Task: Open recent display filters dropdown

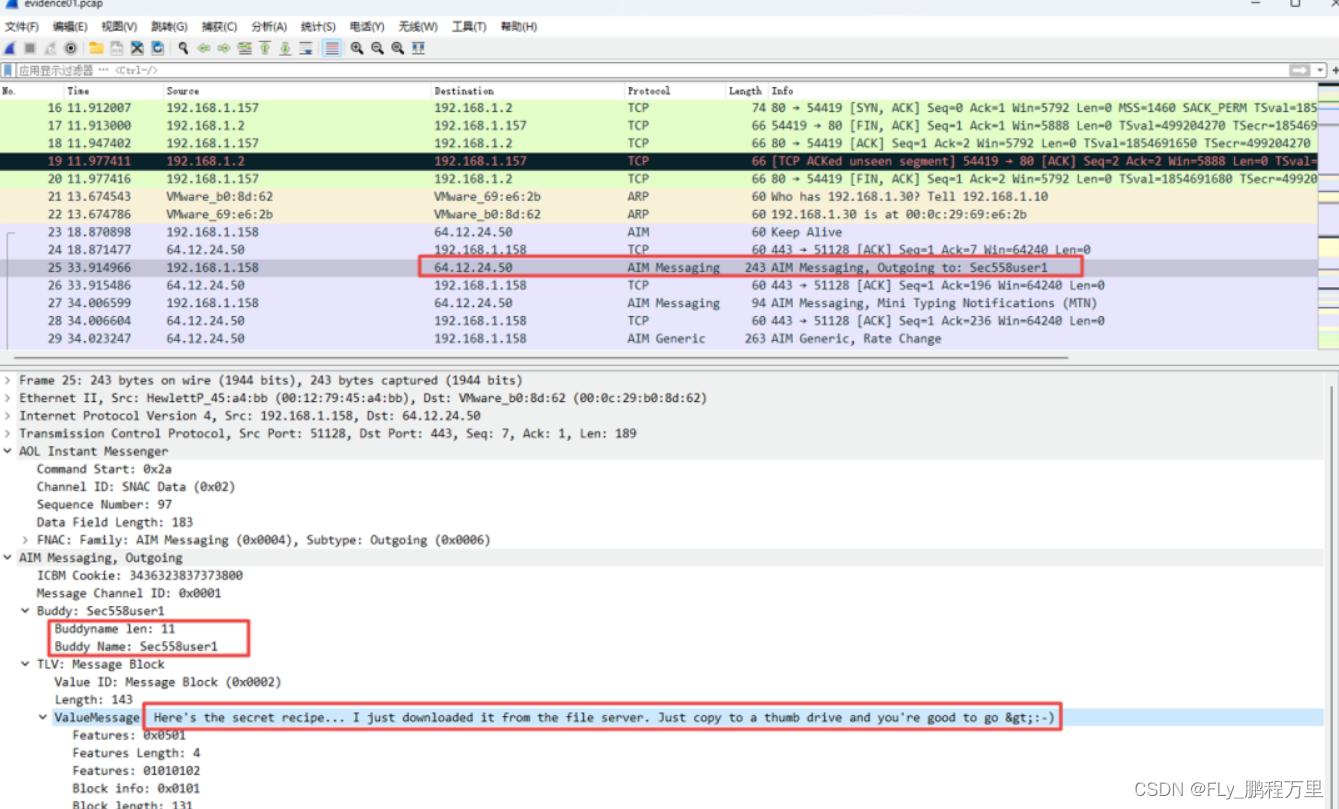Action: [1321, 71]
